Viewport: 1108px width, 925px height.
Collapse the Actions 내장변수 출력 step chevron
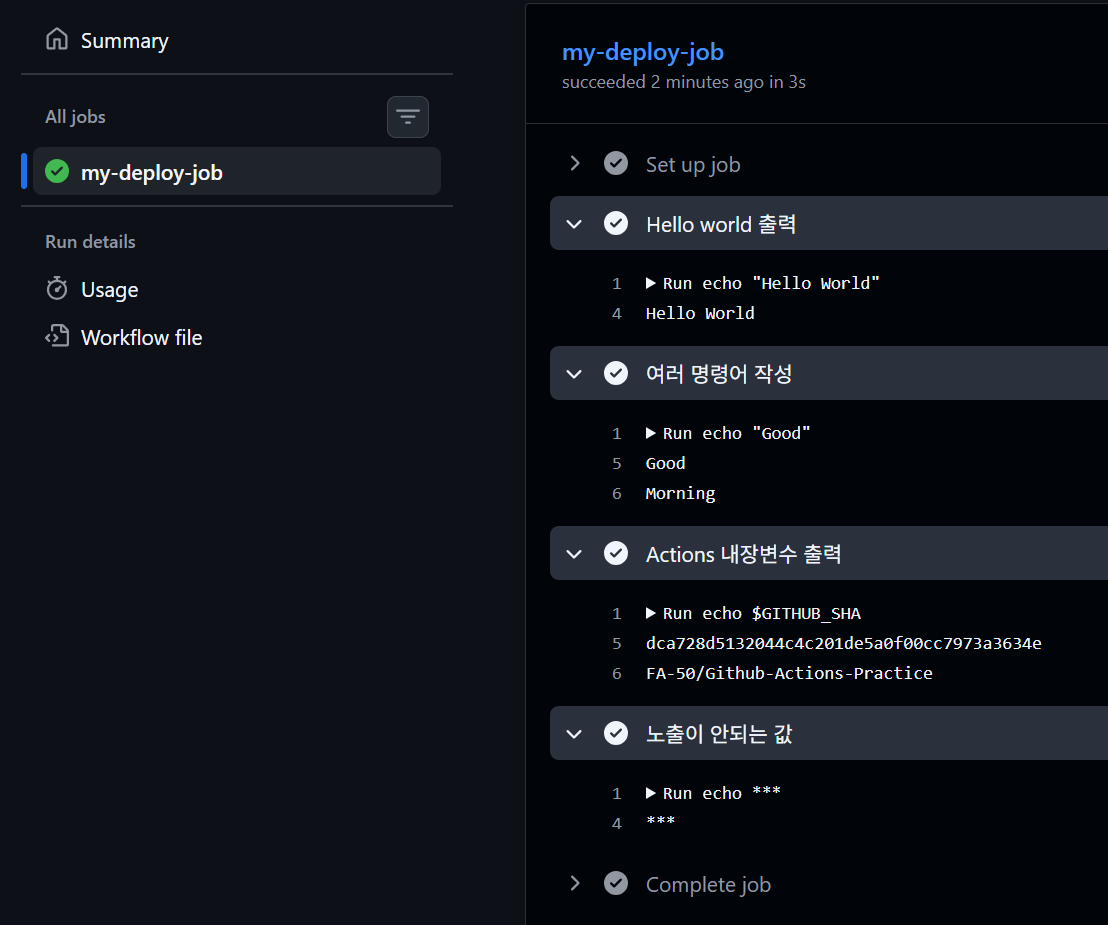574,554
